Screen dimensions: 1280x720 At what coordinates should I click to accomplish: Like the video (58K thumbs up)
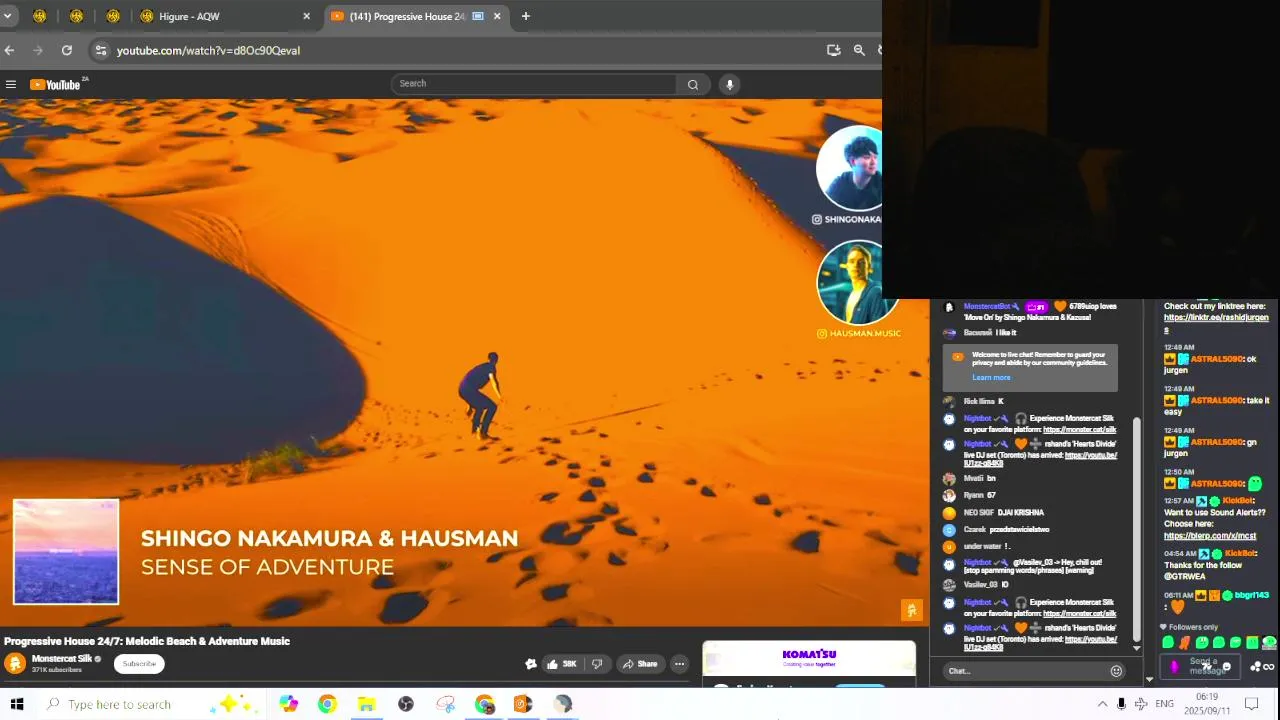click(x=561, y=664)
